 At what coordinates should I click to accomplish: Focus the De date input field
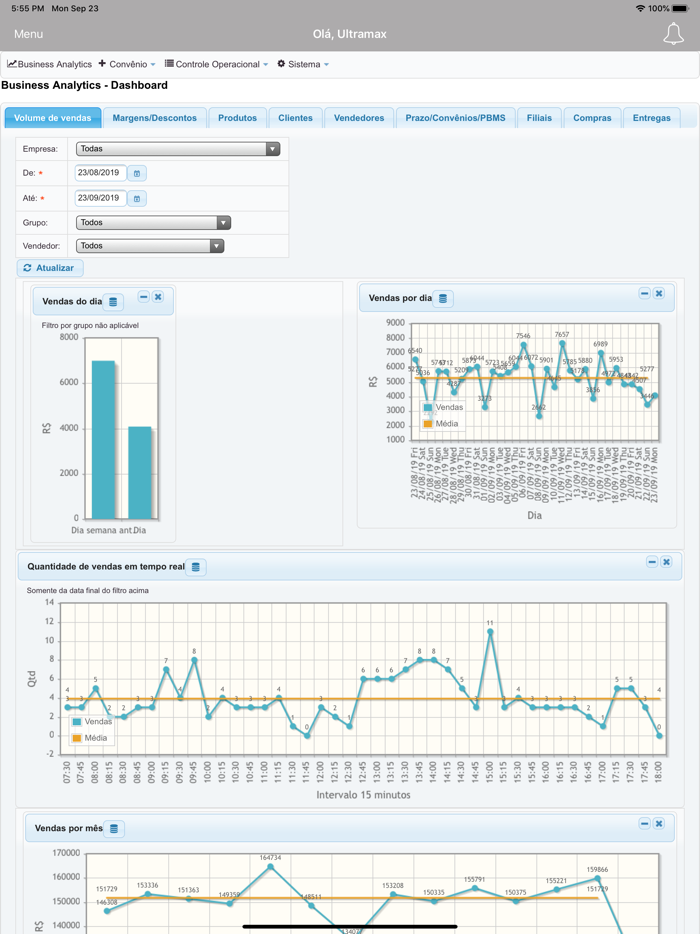tap(100, 173)
